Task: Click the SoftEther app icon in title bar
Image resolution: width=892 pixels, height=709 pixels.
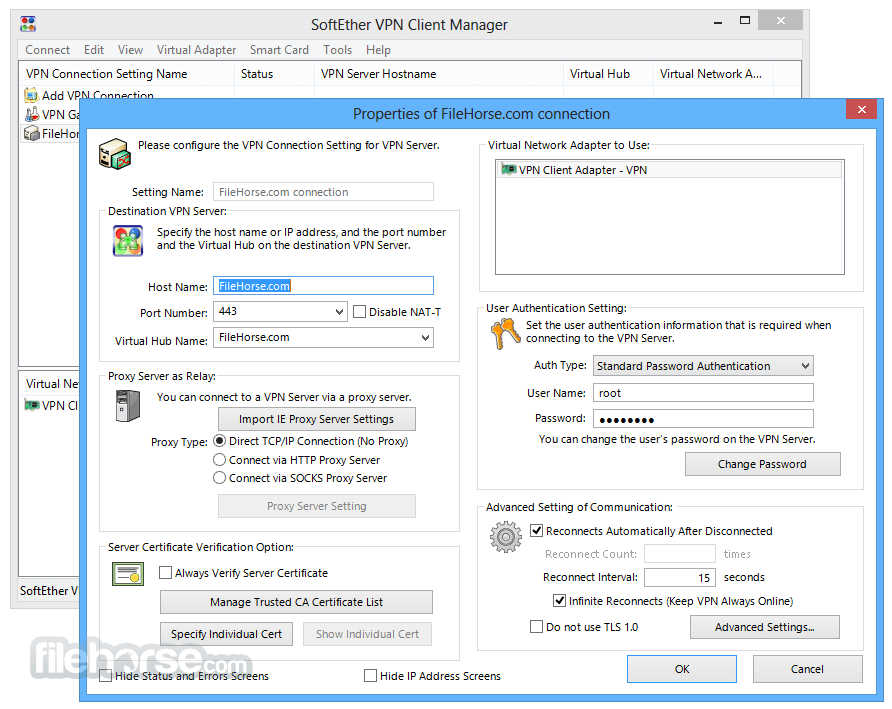Action: 28,24
